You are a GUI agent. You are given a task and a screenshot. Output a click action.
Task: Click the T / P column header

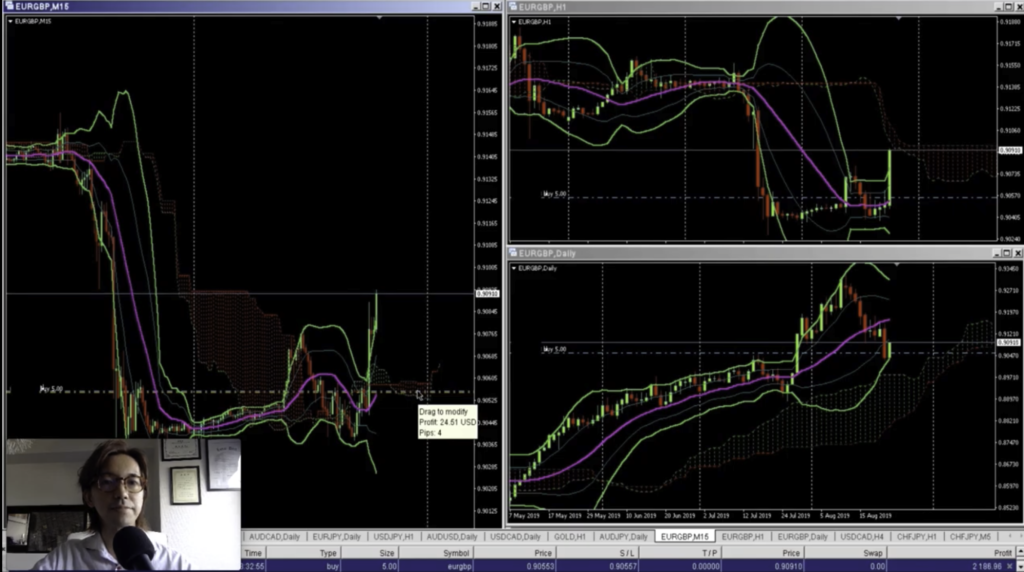coord(680,553)
